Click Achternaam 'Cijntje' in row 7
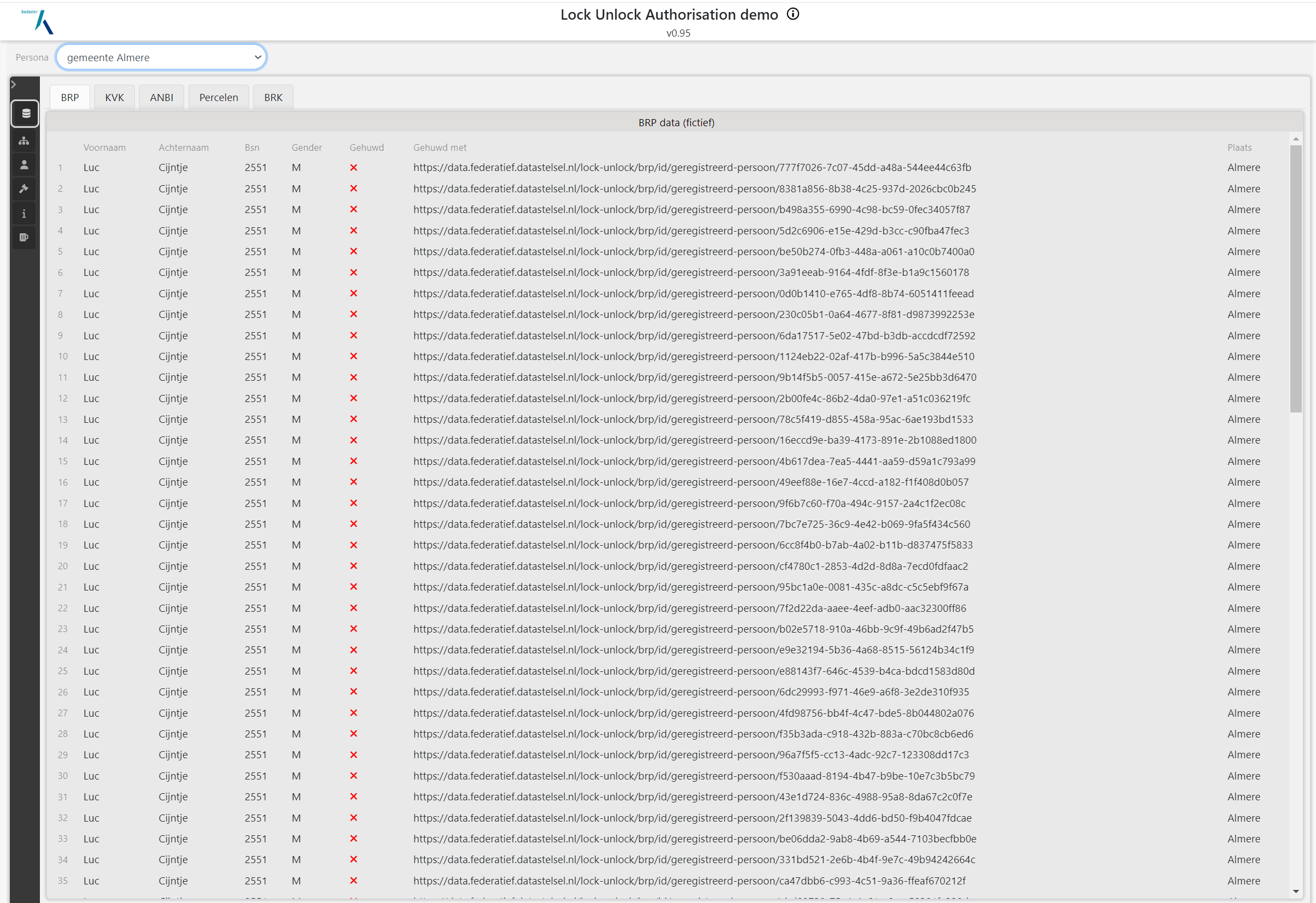The height and width of the screenshot is (903, 1316). click(173, 293)
